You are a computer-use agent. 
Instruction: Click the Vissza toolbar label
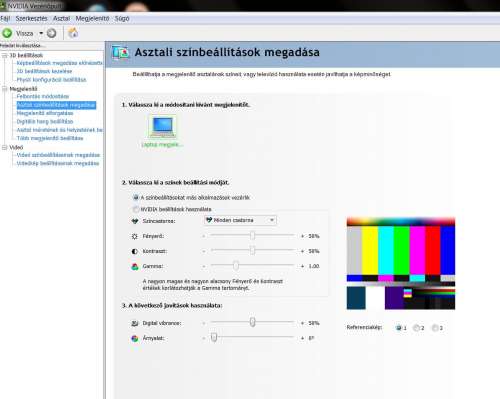25,33
